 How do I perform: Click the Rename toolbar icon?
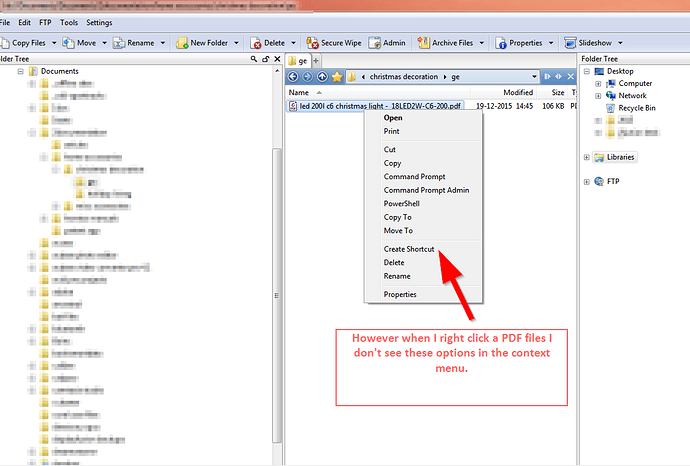click(x=119, y=43)
